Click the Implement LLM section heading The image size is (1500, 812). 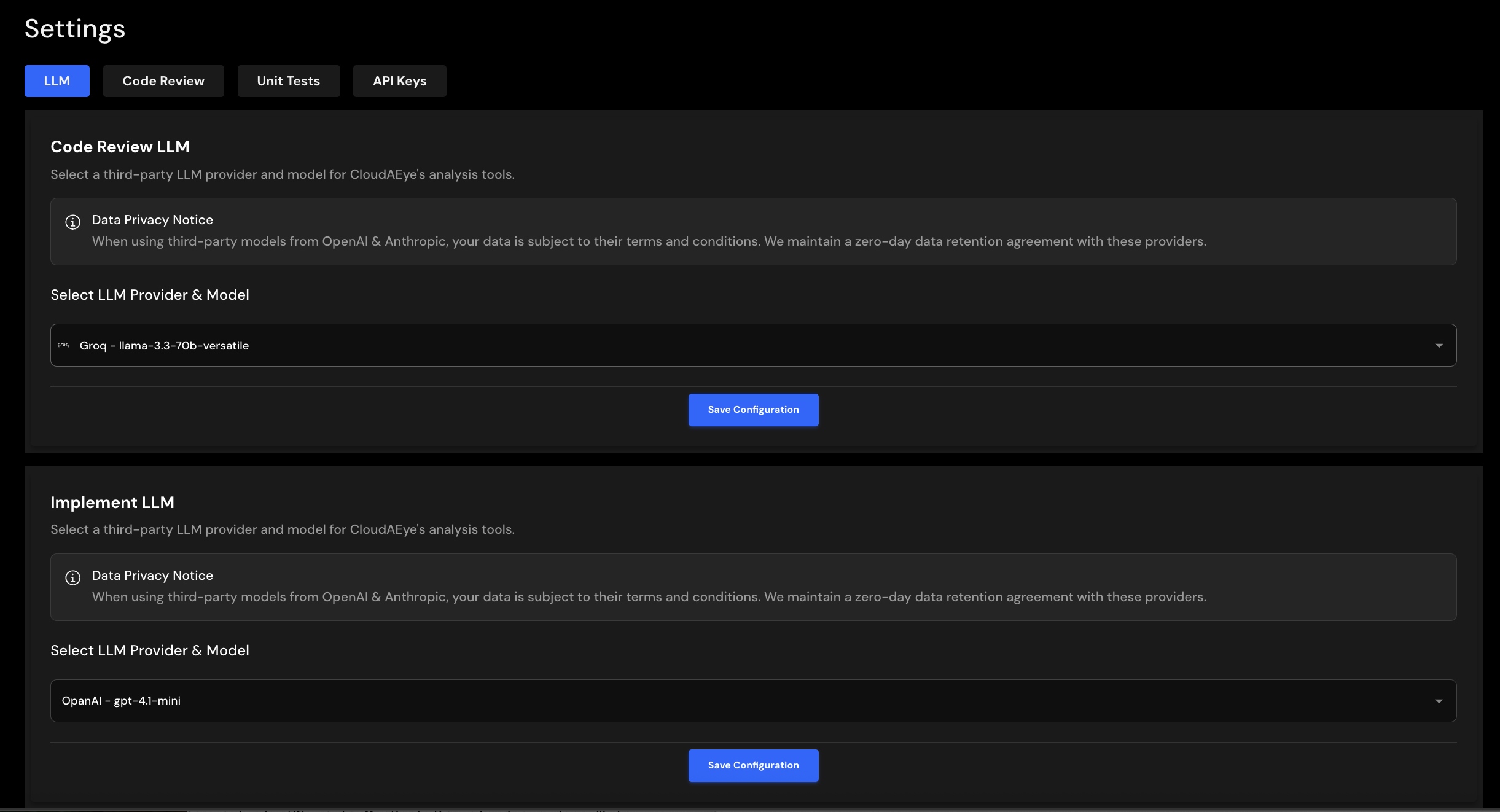(x=112, y=502)
